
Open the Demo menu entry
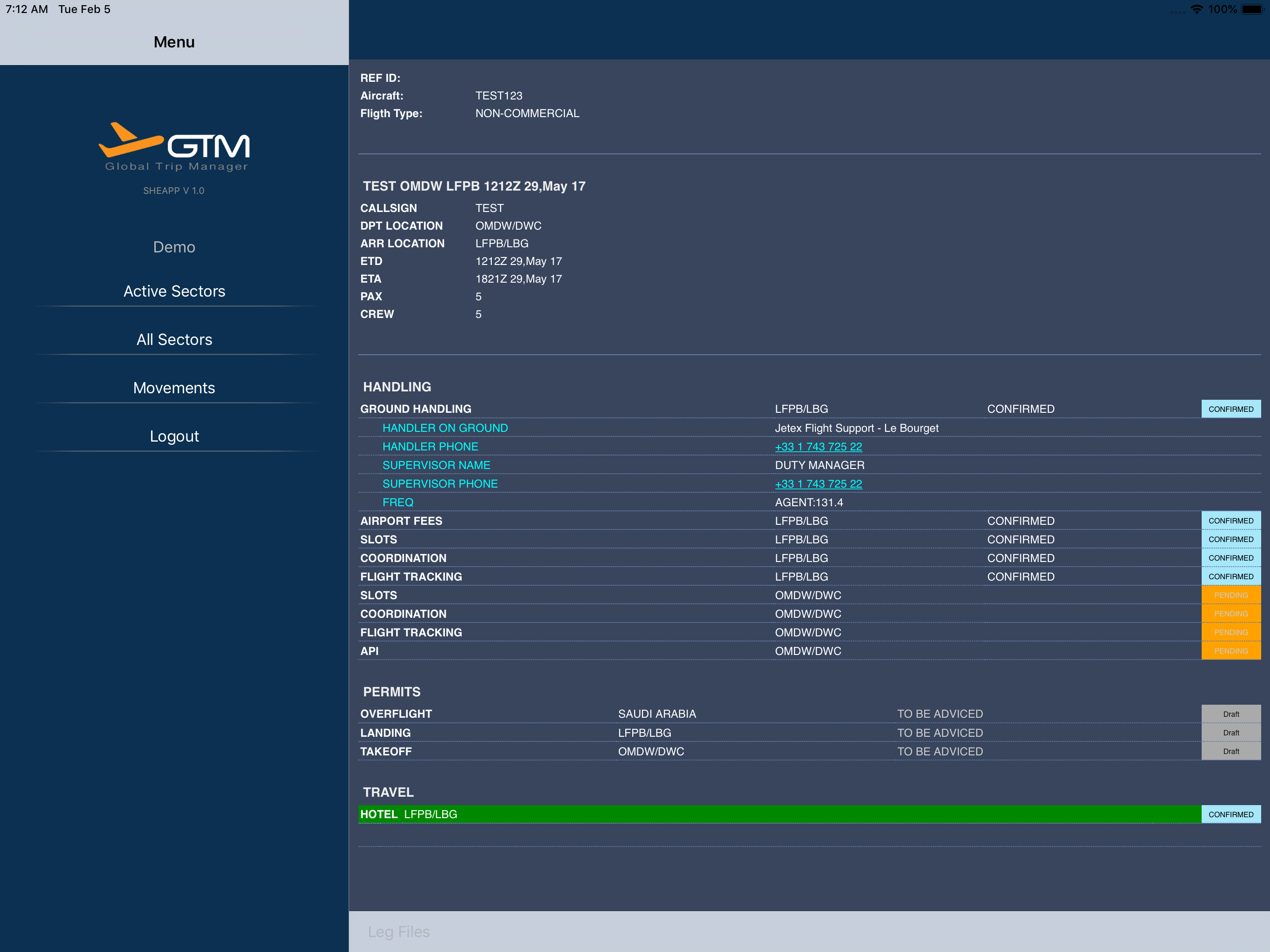(174, 247)
